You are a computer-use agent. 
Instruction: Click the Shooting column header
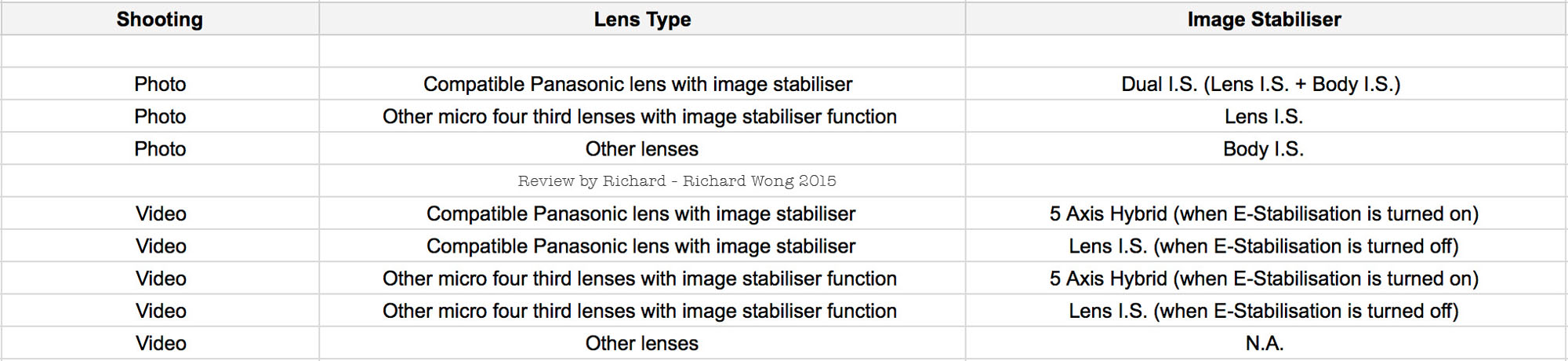(160, 20)
